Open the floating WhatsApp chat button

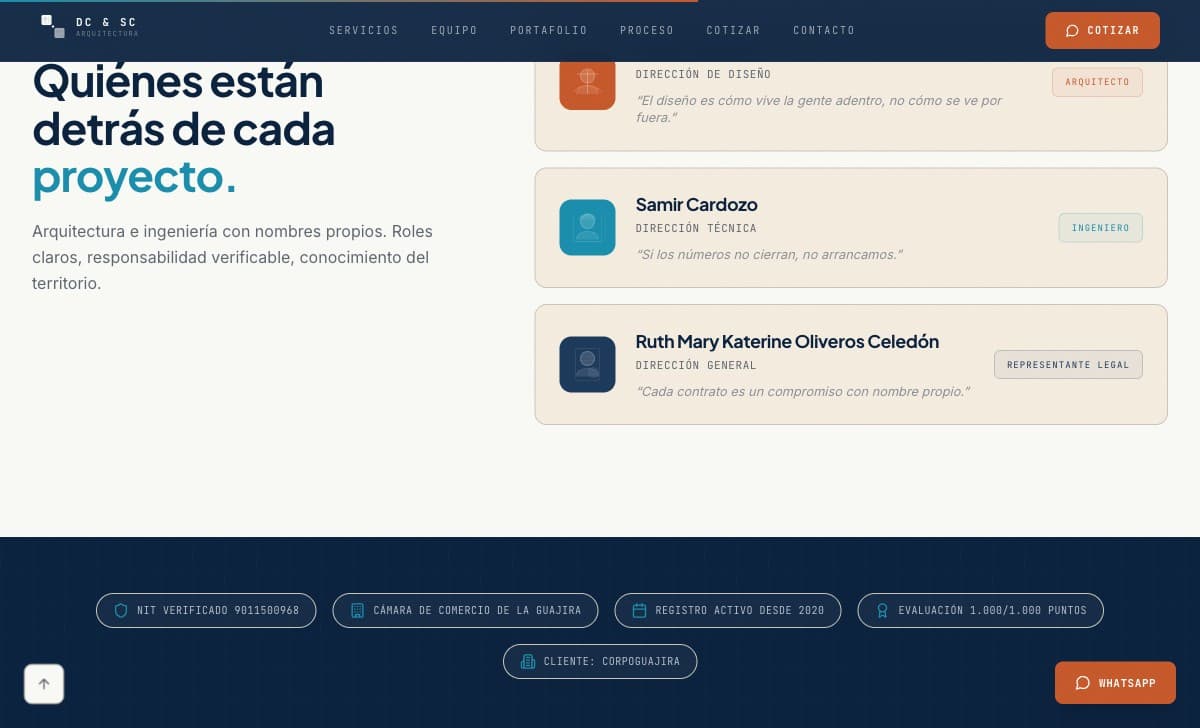pos(1115,683)
